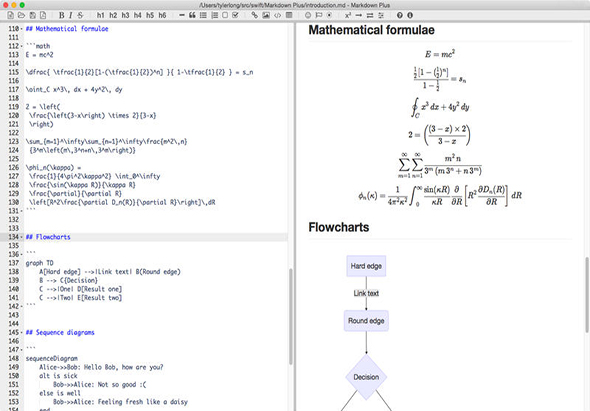
Task: Insert an unordered bullet list
Action: [203, 15]
